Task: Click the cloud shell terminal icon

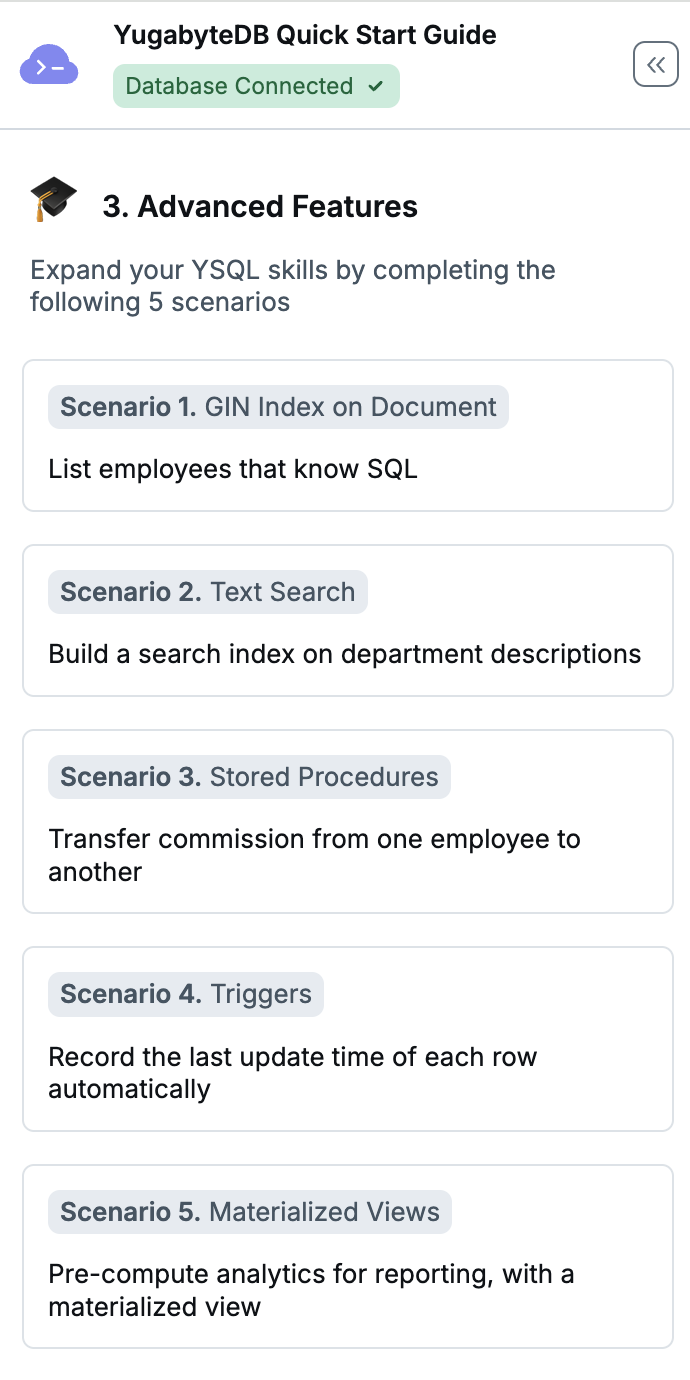Action: [49, 66]
